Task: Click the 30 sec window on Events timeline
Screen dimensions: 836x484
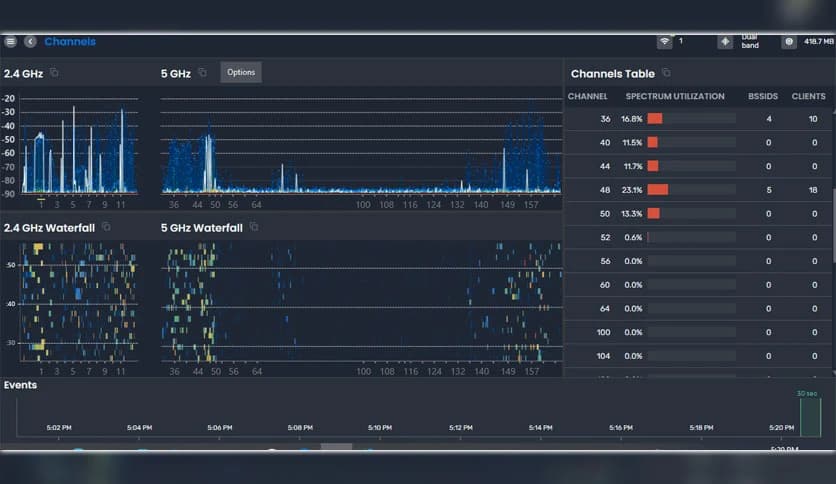Action: pyautogui.click(x=810, y=417)
